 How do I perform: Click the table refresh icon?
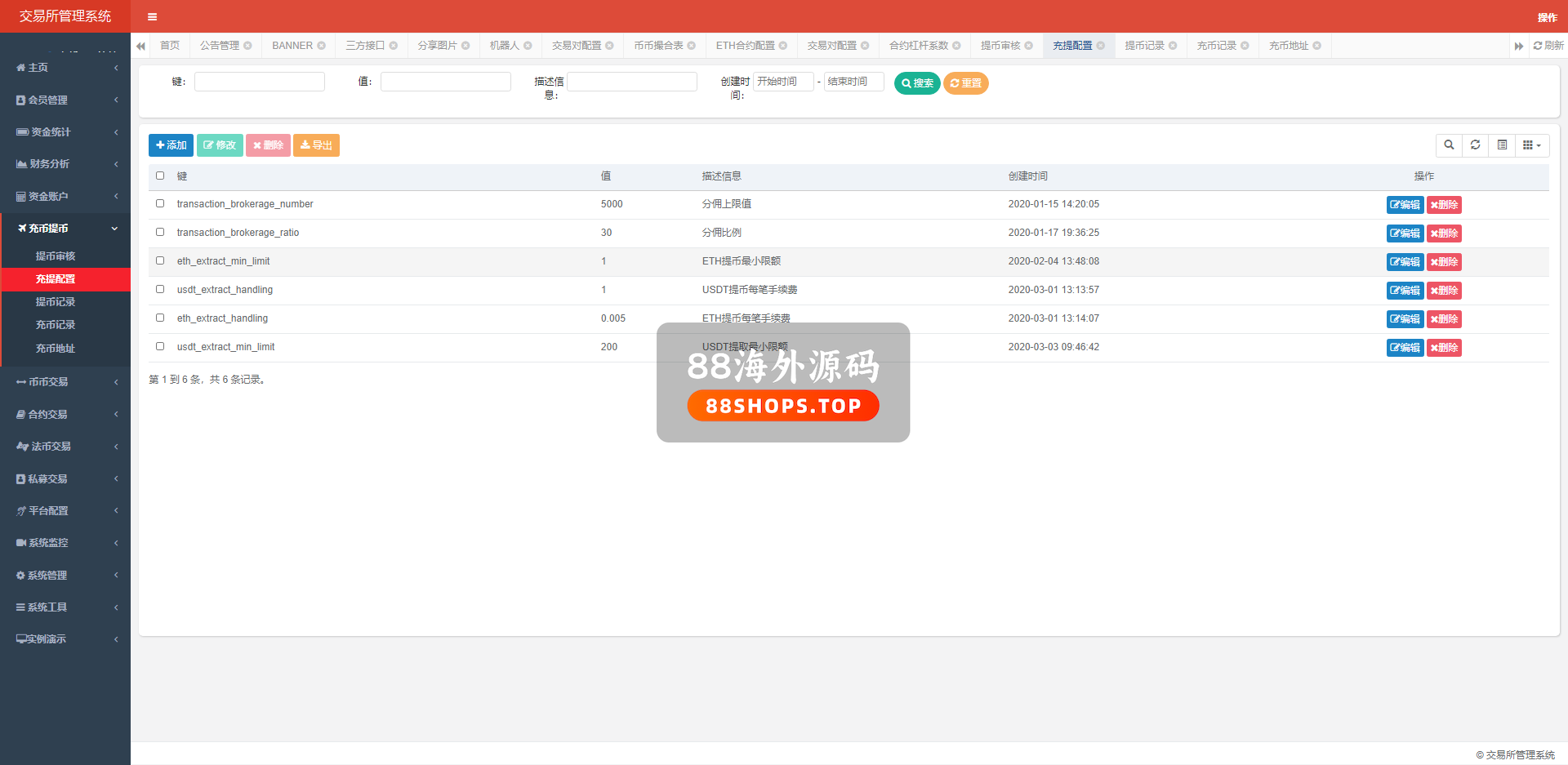pyautogui.click(x=1475, y=145)
